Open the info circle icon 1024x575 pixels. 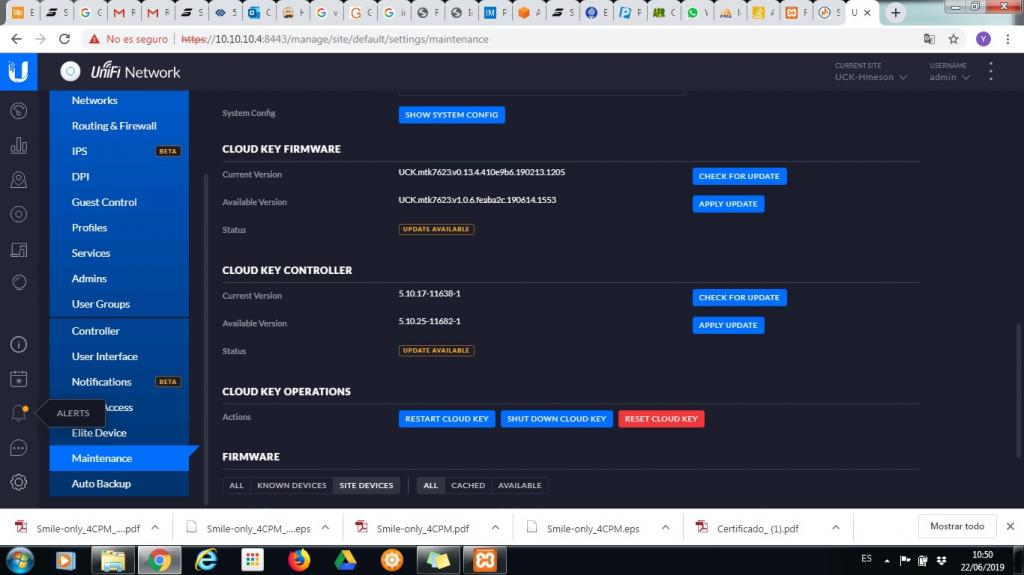[18, 344]
